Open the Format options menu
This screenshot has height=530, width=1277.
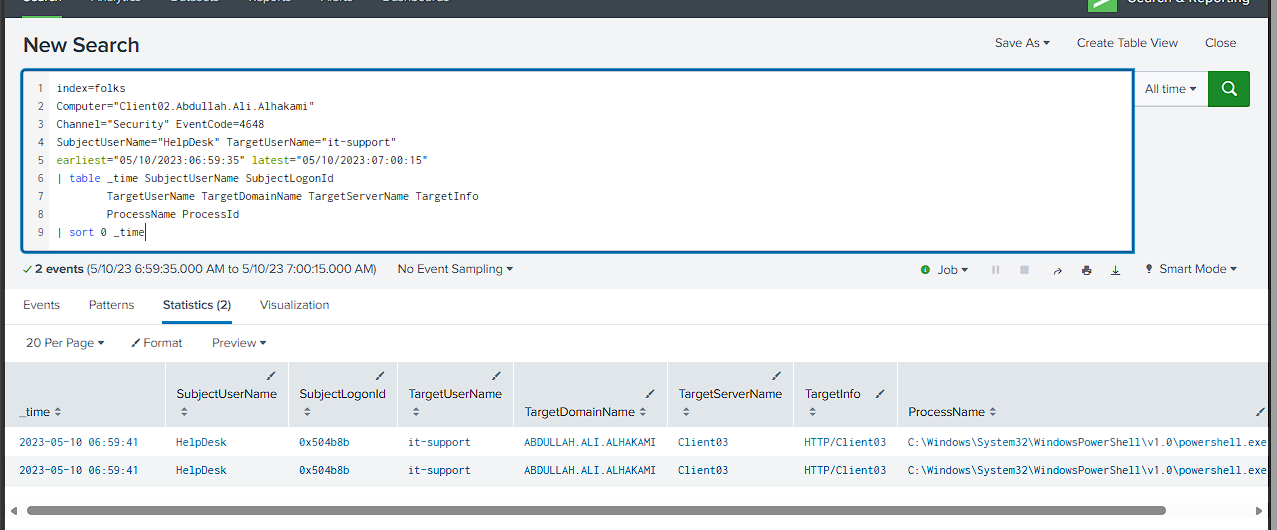tap(157, 343)
